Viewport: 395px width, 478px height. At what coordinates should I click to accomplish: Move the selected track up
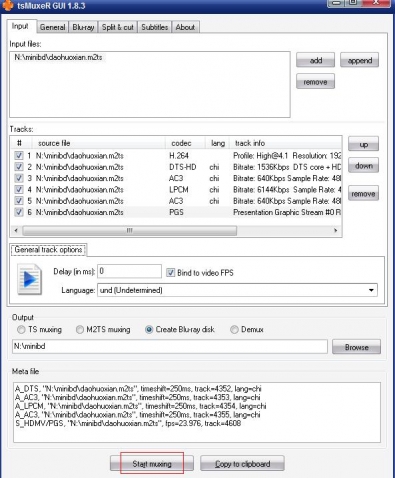363,144
